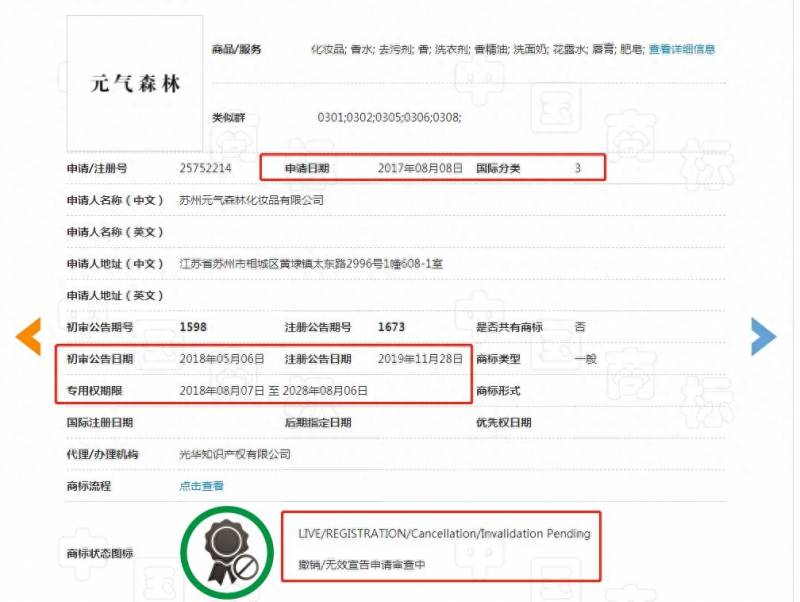Click the 申请人名称（英文） label
This screenshot has width=800, height=602.
coord(115,232)
